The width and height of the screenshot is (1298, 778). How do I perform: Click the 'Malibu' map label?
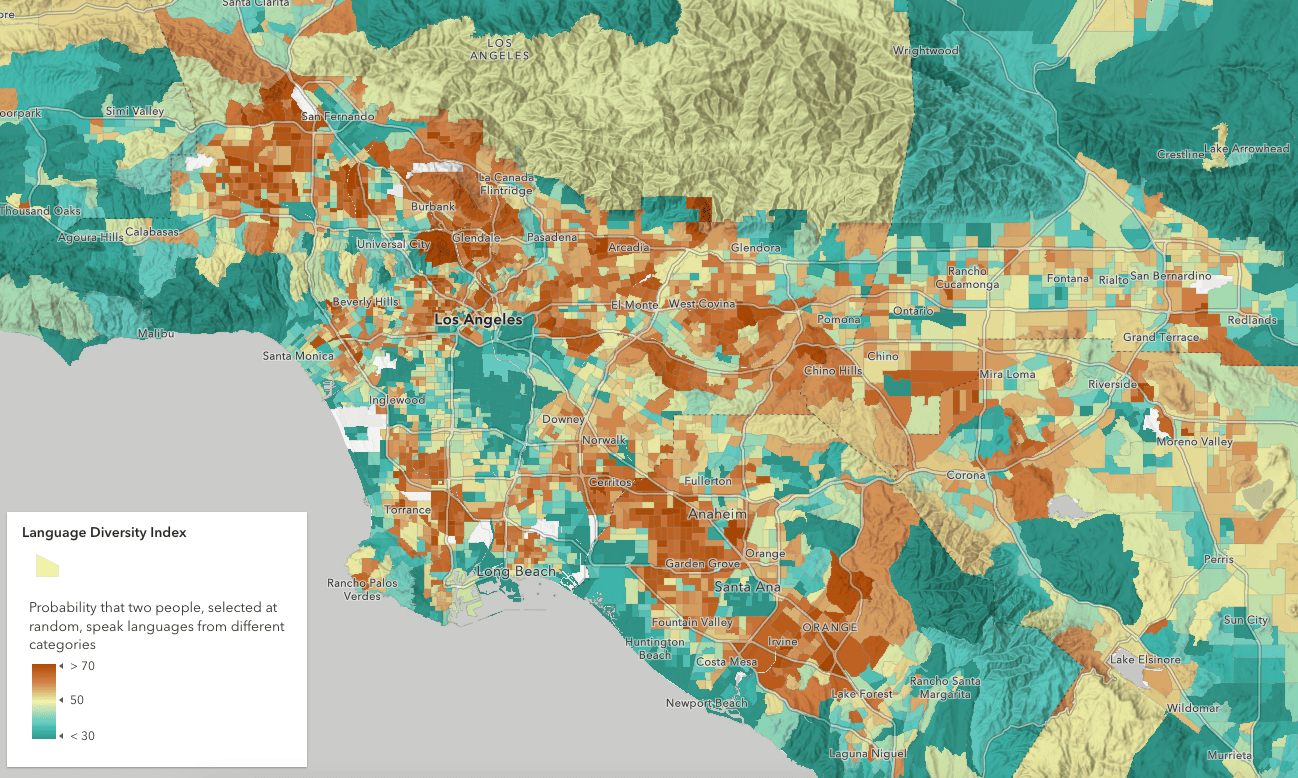click(x=156, y=333)
